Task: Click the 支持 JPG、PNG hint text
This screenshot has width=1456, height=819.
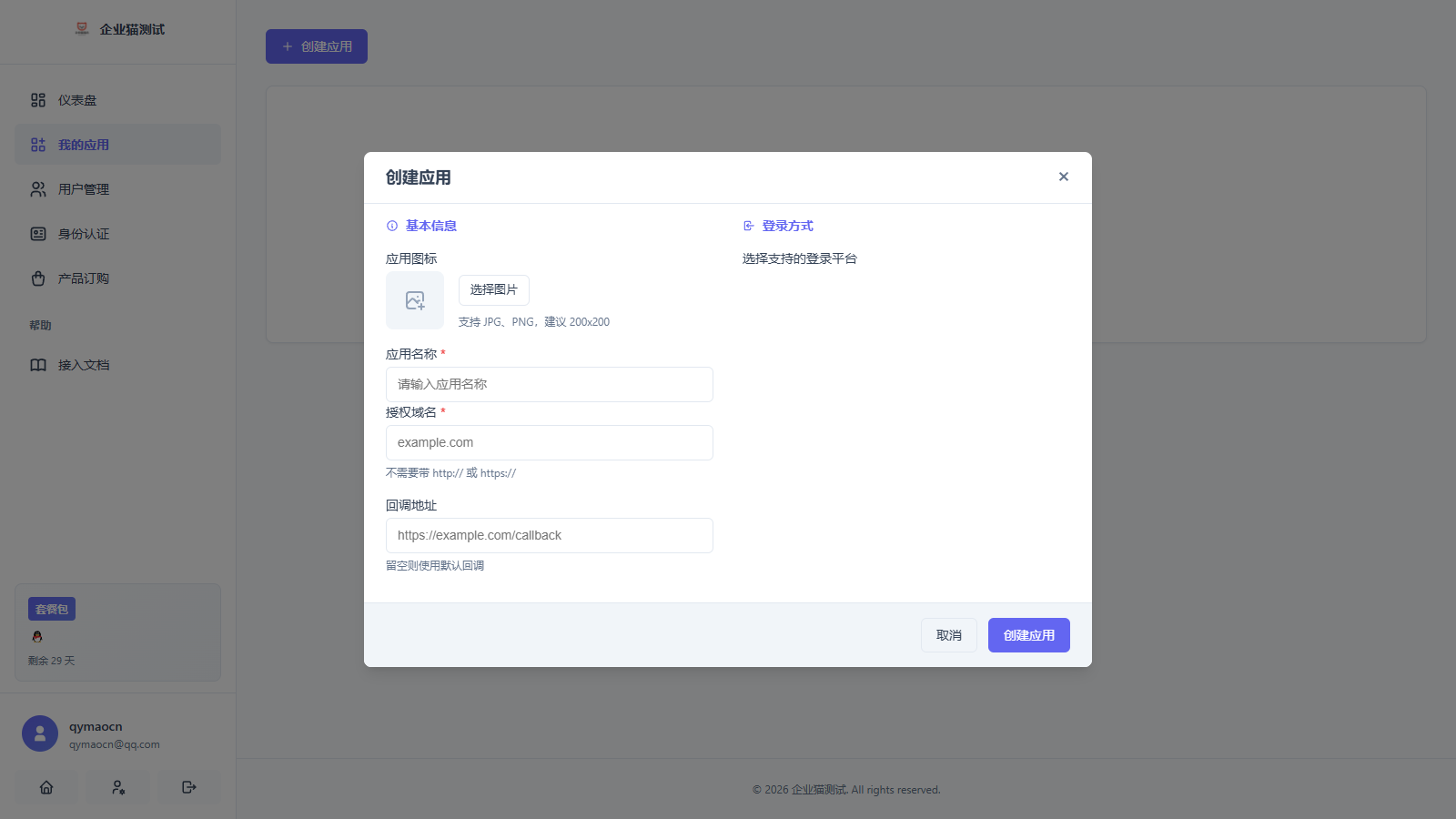Action: click(534, 322)
